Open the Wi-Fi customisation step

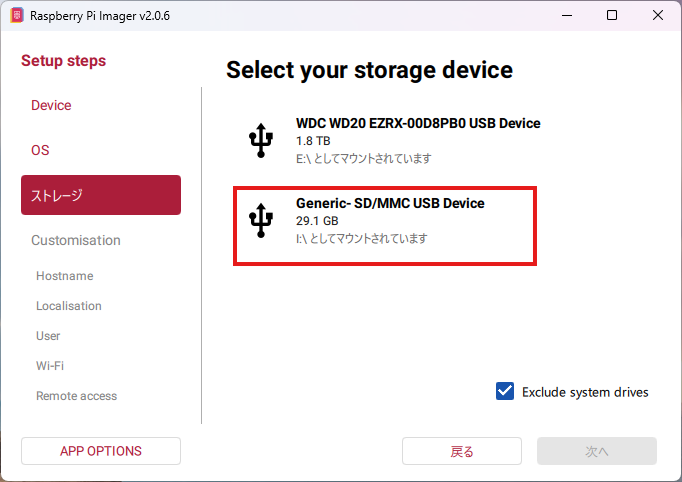click(50, 366)
